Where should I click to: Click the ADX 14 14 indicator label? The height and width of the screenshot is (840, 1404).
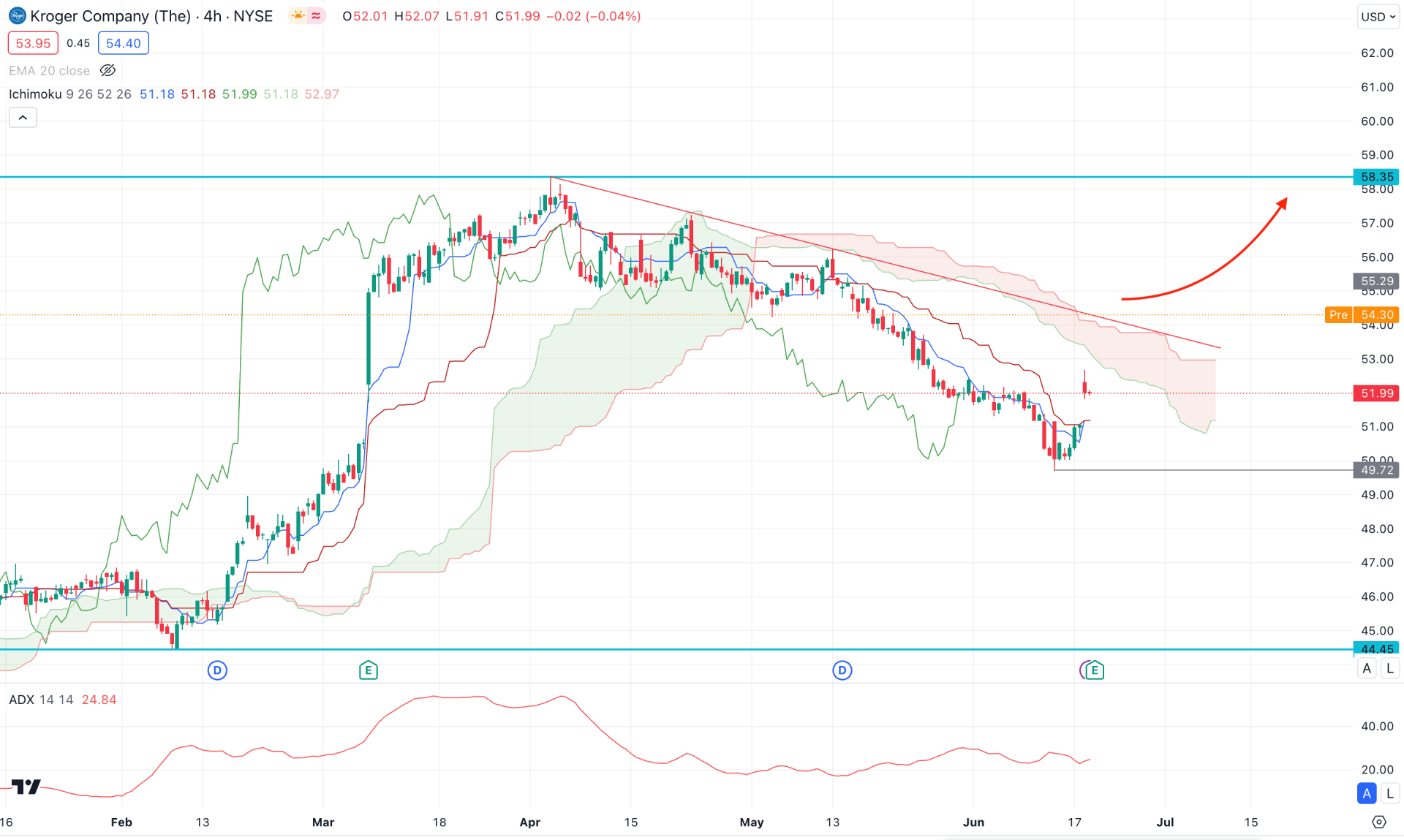[x=41, y=700]
